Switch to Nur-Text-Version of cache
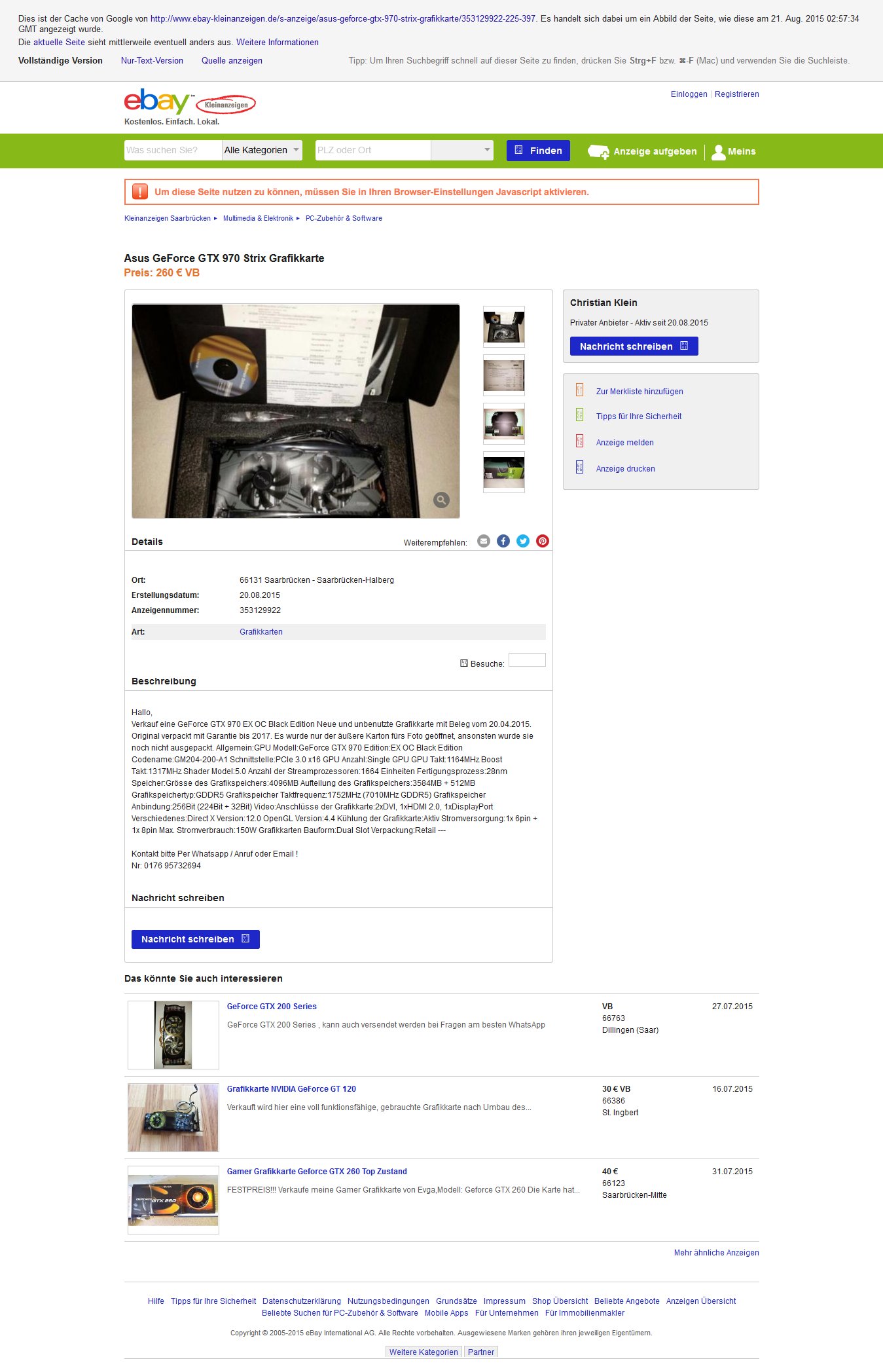The width and height of the screenshot is (883, 1372). pyautogui.click(x=152, y=61)
